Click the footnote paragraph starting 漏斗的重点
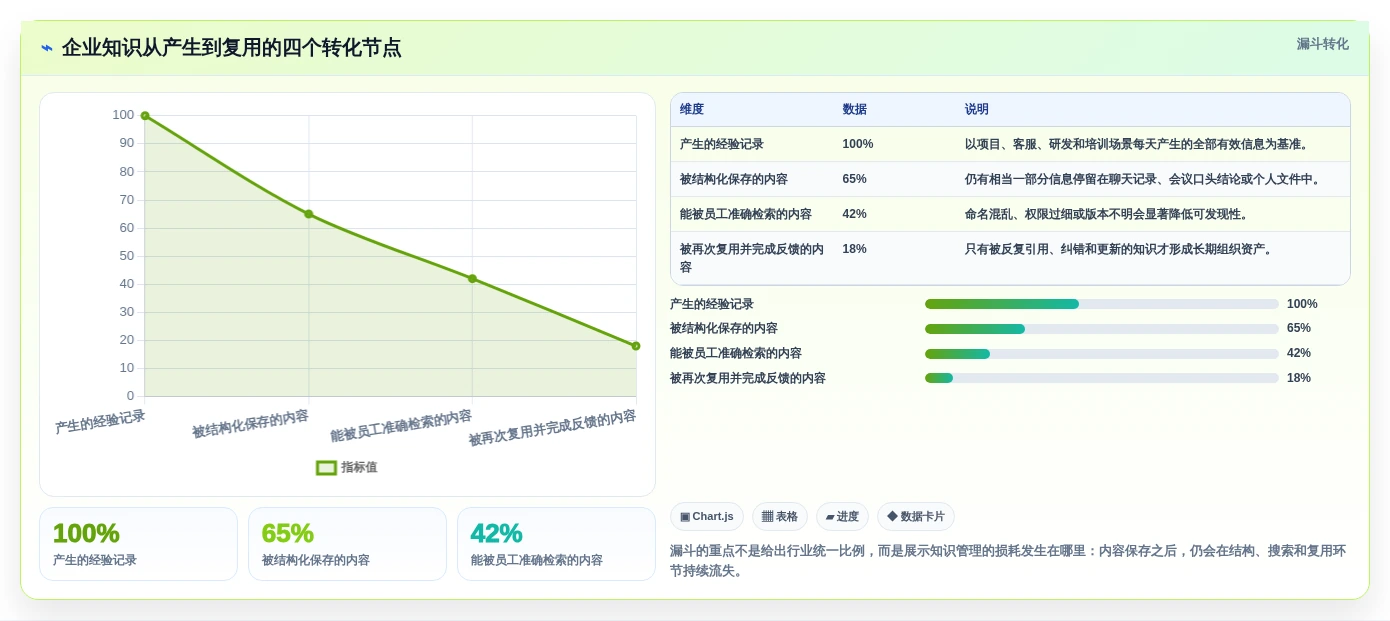The image size is (1390, 621). pos(1008,561)
